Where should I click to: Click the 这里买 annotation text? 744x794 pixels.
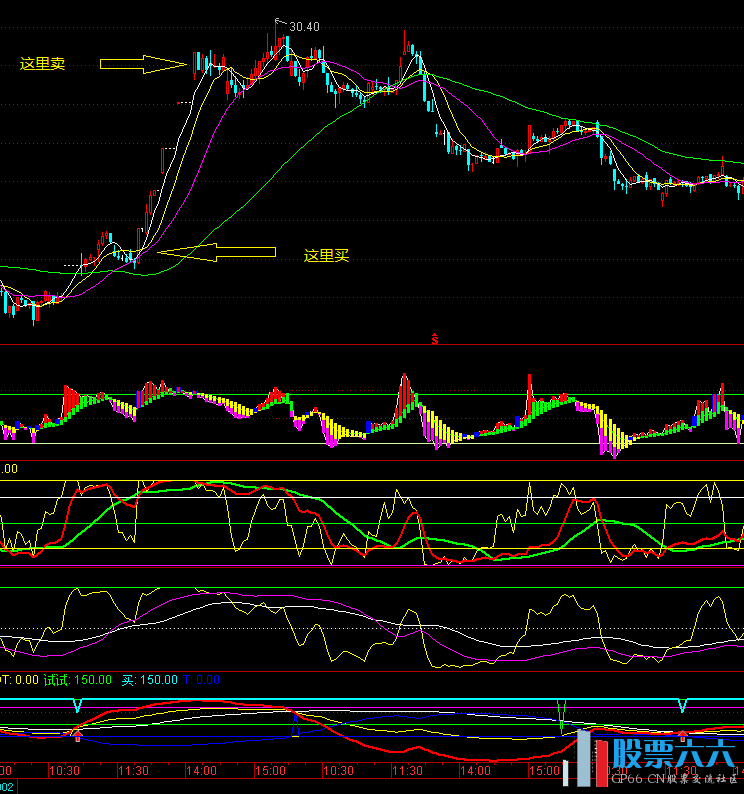tap(326, 256)
